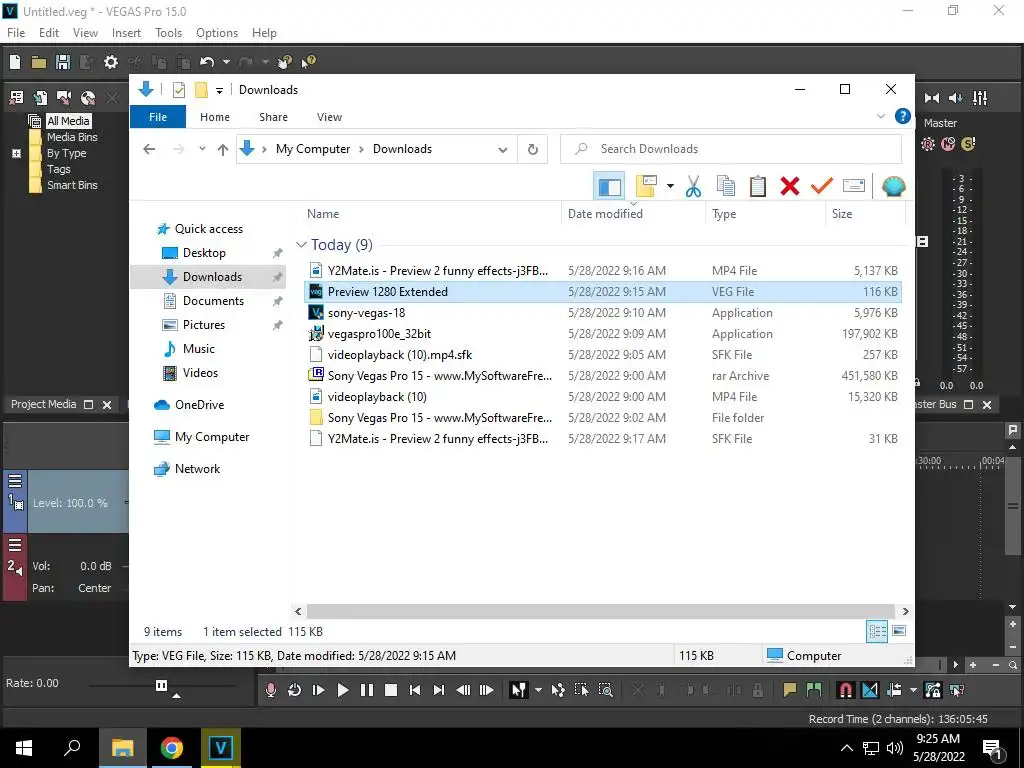Click My Computer in the address breadcrumb
The image size is (1024, 768).
click(313, 149)
